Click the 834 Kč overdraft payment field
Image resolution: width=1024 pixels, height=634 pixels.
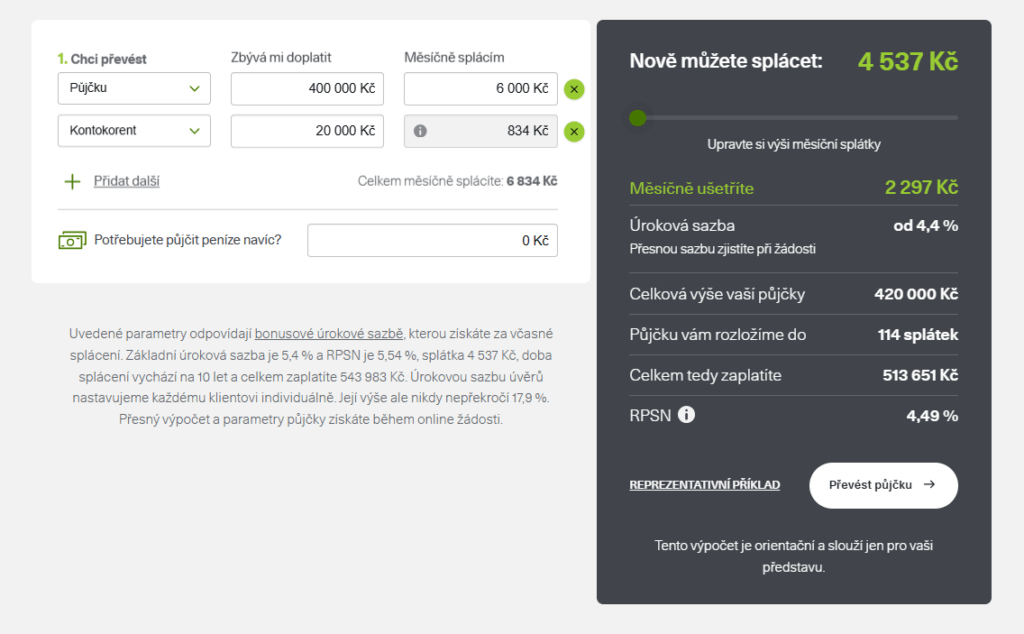click(490, 131)
